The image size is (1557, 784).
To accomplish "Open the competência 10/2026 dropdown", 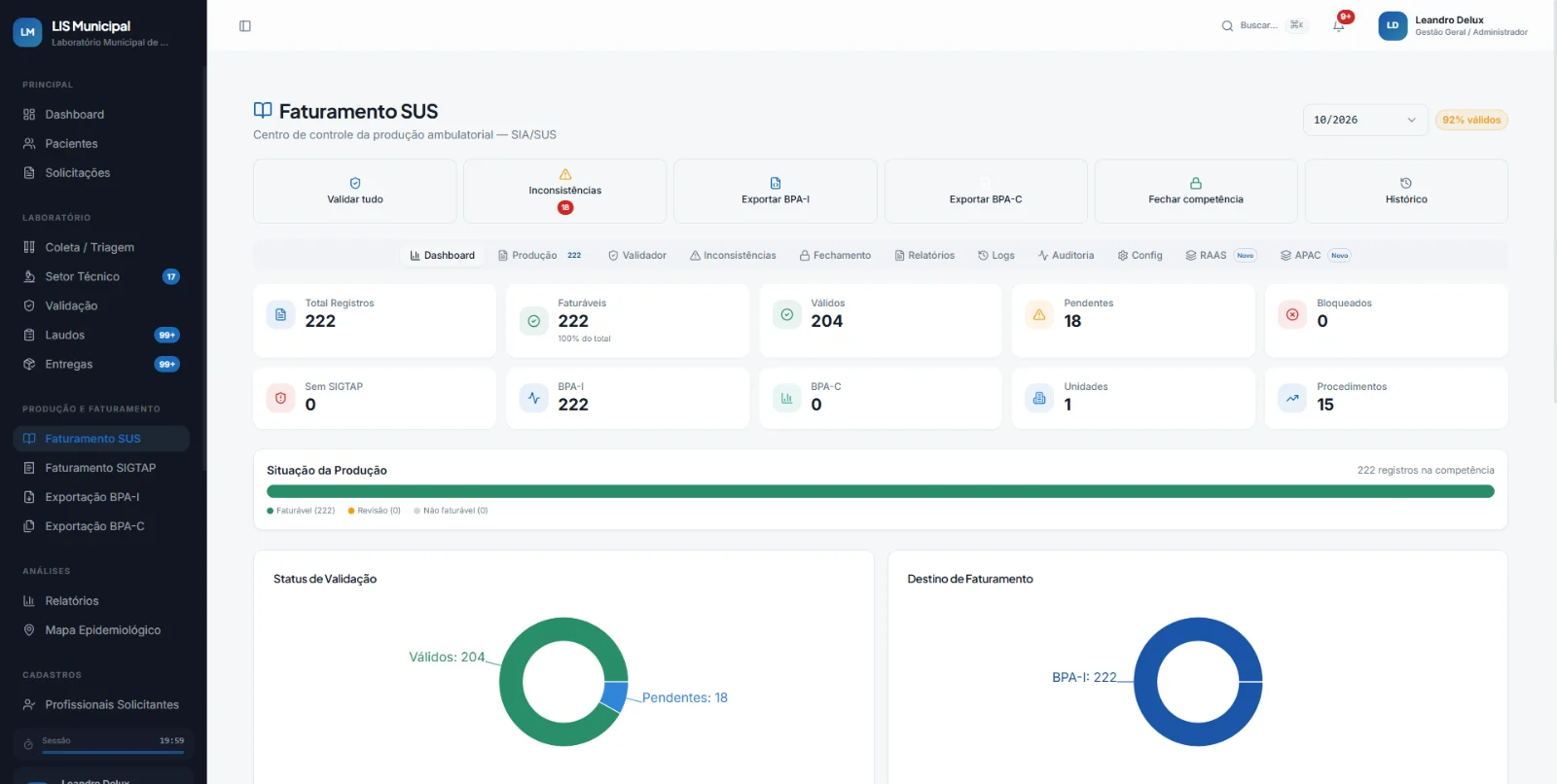I will point(1364,120).
